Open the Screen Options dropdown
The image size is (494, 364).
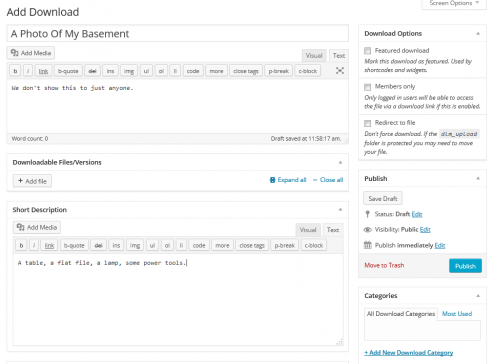454,4
